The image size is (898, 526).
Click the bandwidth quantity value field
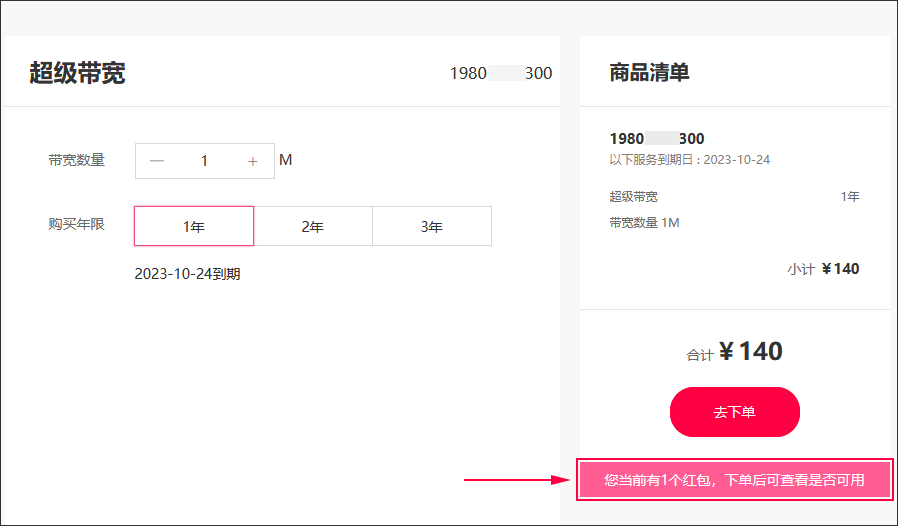[204, 161]
